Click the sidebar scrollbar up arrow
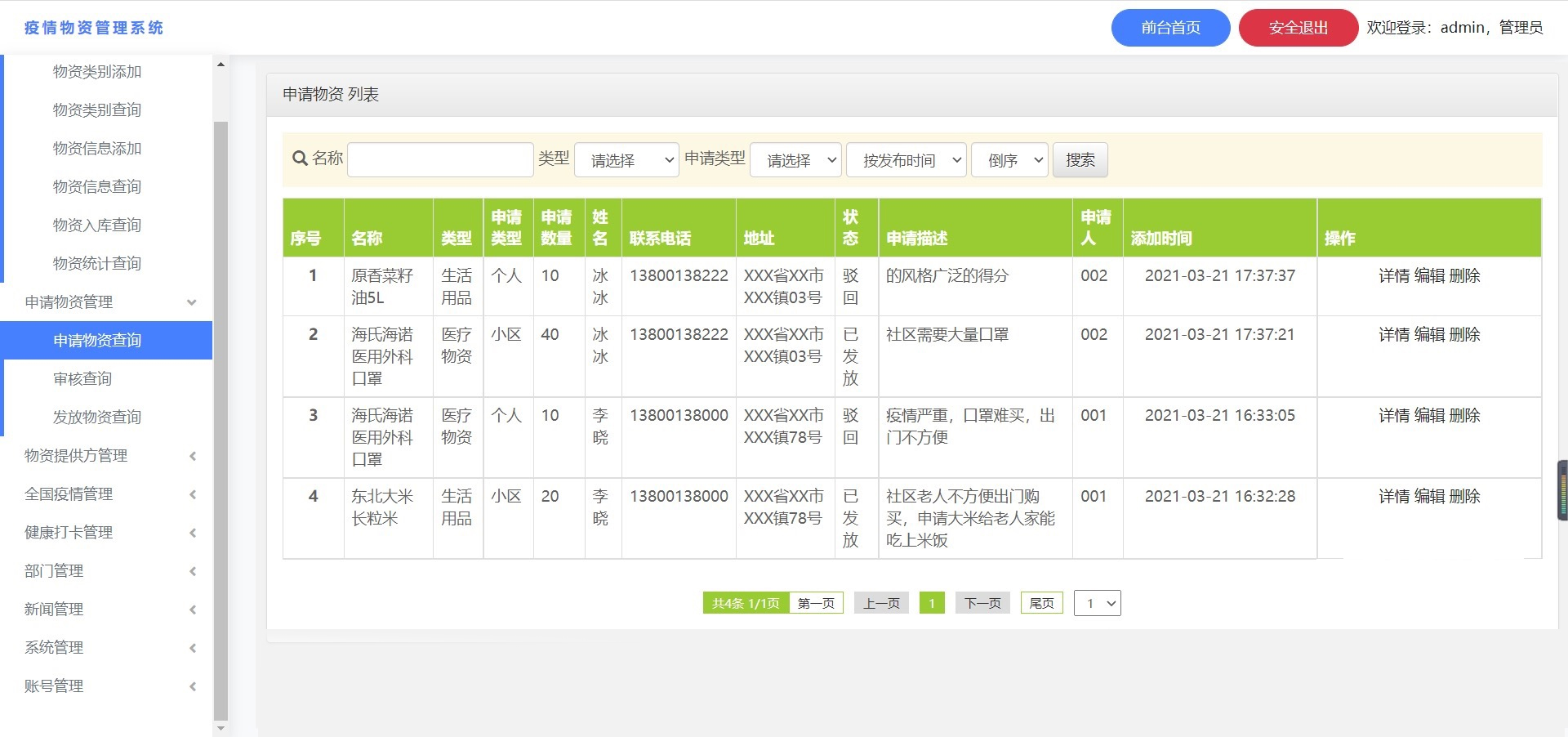This screenshot has width=1568, height=737. (220, 64)
